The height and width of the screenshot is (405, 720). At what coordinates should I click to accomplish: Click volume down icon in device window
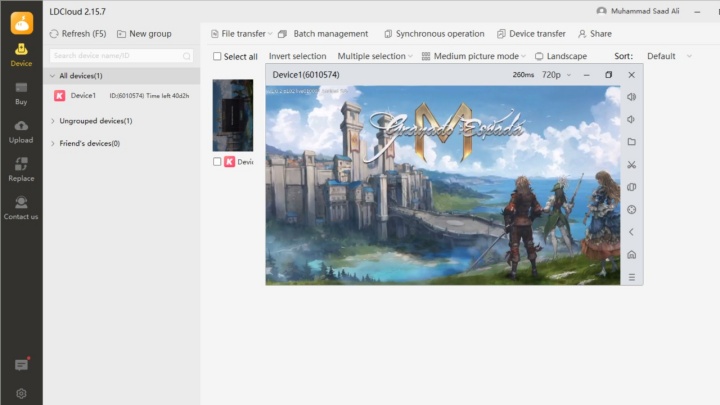click(631, 119)
